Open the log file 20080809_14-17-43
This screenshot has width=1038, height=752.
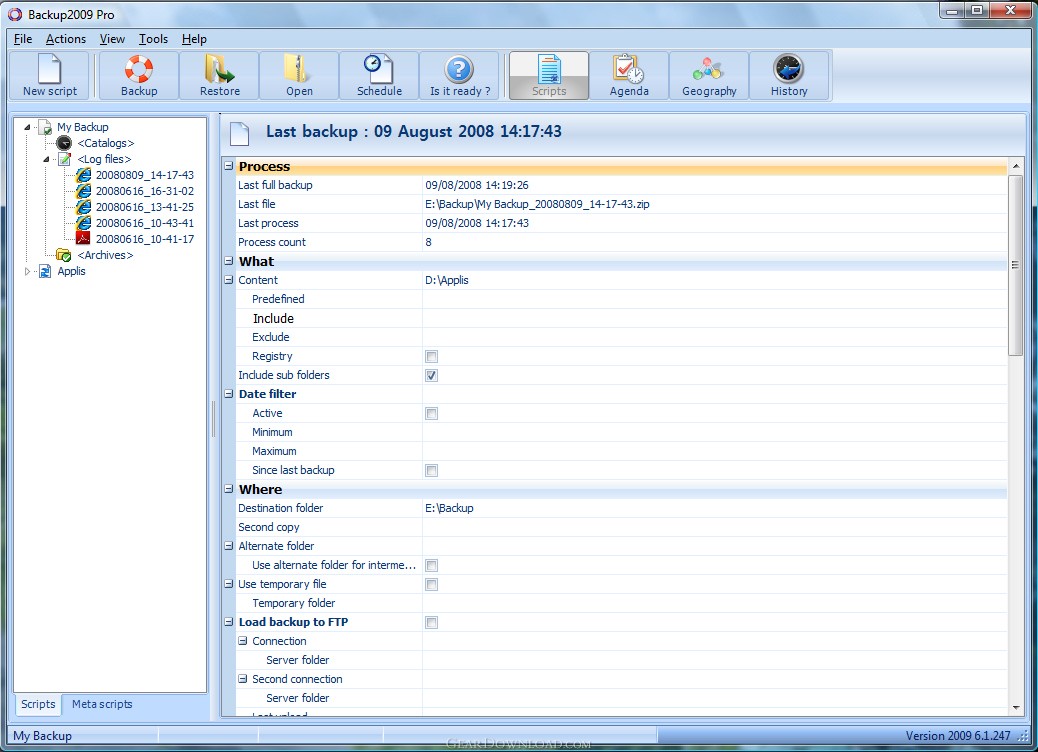tap(144, 175)
